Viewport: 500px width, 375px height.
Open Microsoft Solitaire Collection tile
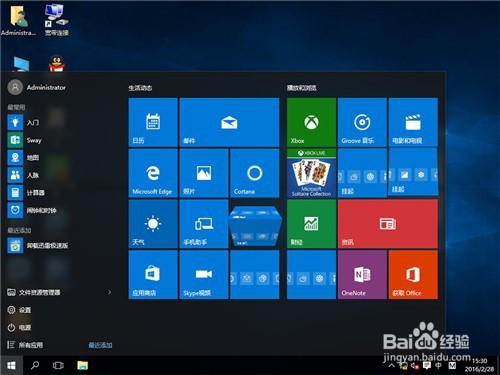[311, 173]
